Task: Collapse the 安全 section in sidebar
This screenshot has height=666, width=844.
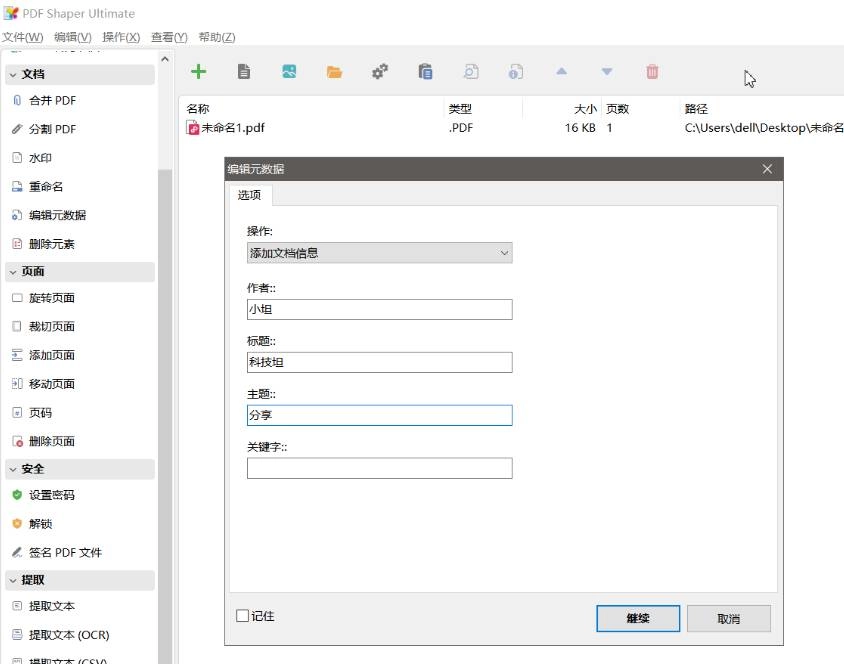Action: [13, 469]
